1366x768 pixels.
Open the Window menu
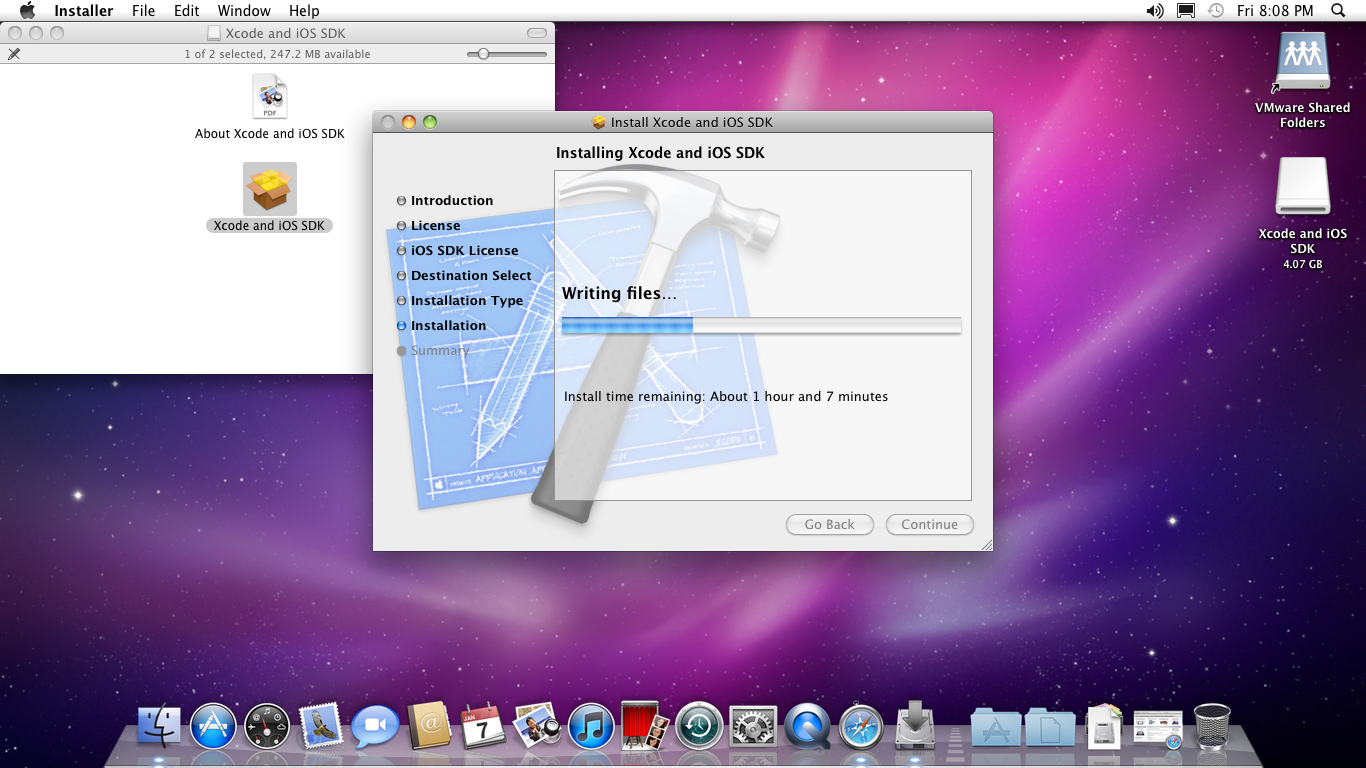click(244, 11)
